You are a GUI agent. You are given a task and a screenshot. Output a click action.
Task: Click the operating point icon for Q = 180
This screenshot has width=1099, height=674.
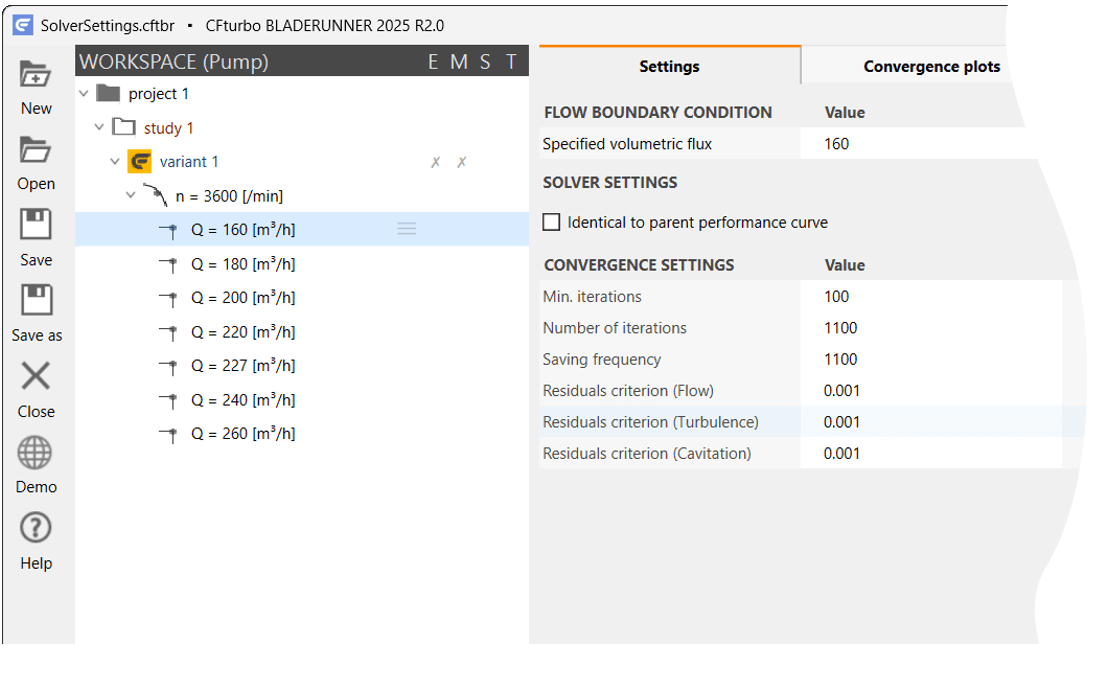coord(168,265)
